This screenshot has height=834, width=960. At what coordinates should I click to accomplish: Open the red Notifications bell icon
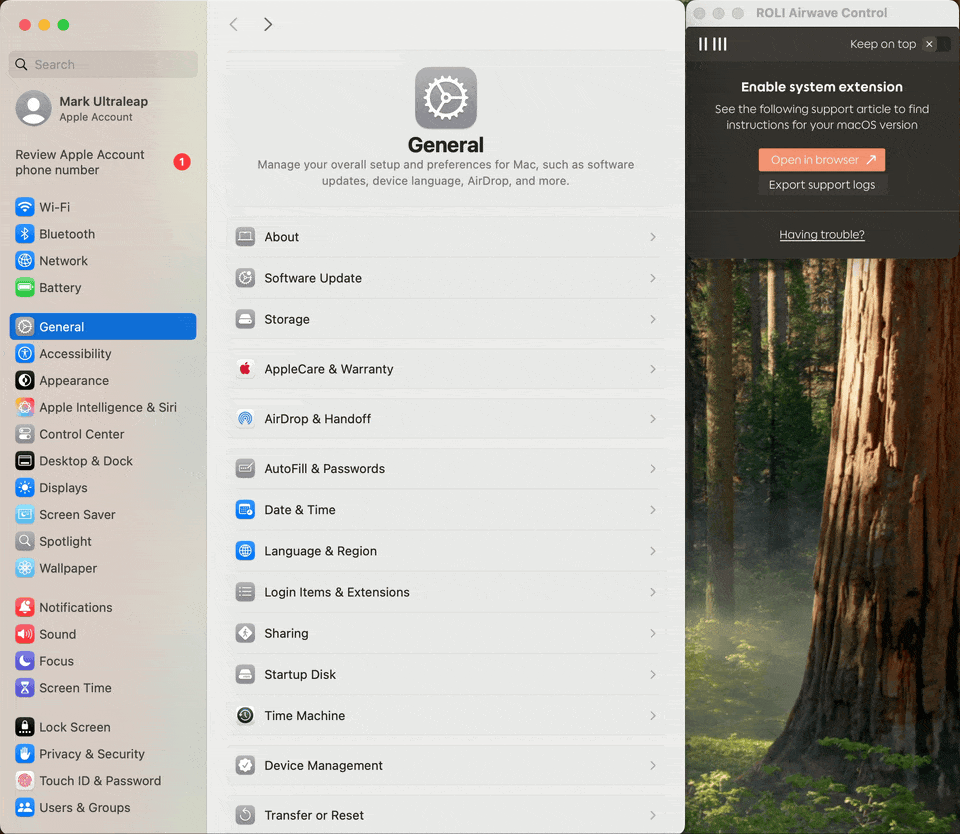(24, 607)
